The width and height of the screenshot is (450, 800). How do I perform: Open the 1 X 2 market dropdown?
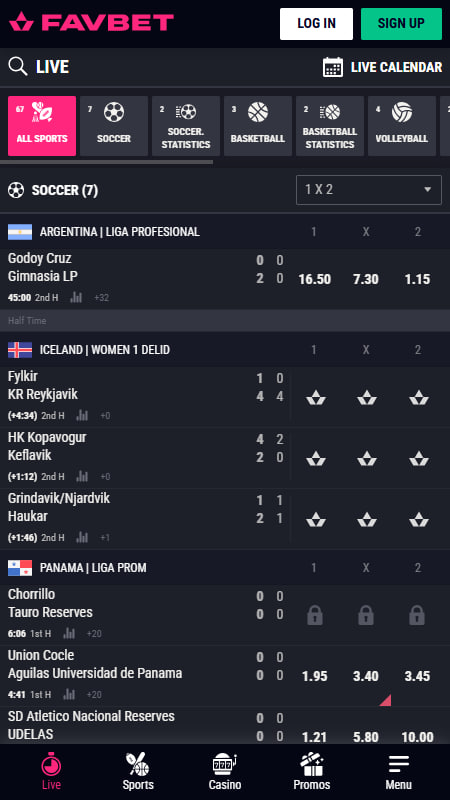point(368,190)
